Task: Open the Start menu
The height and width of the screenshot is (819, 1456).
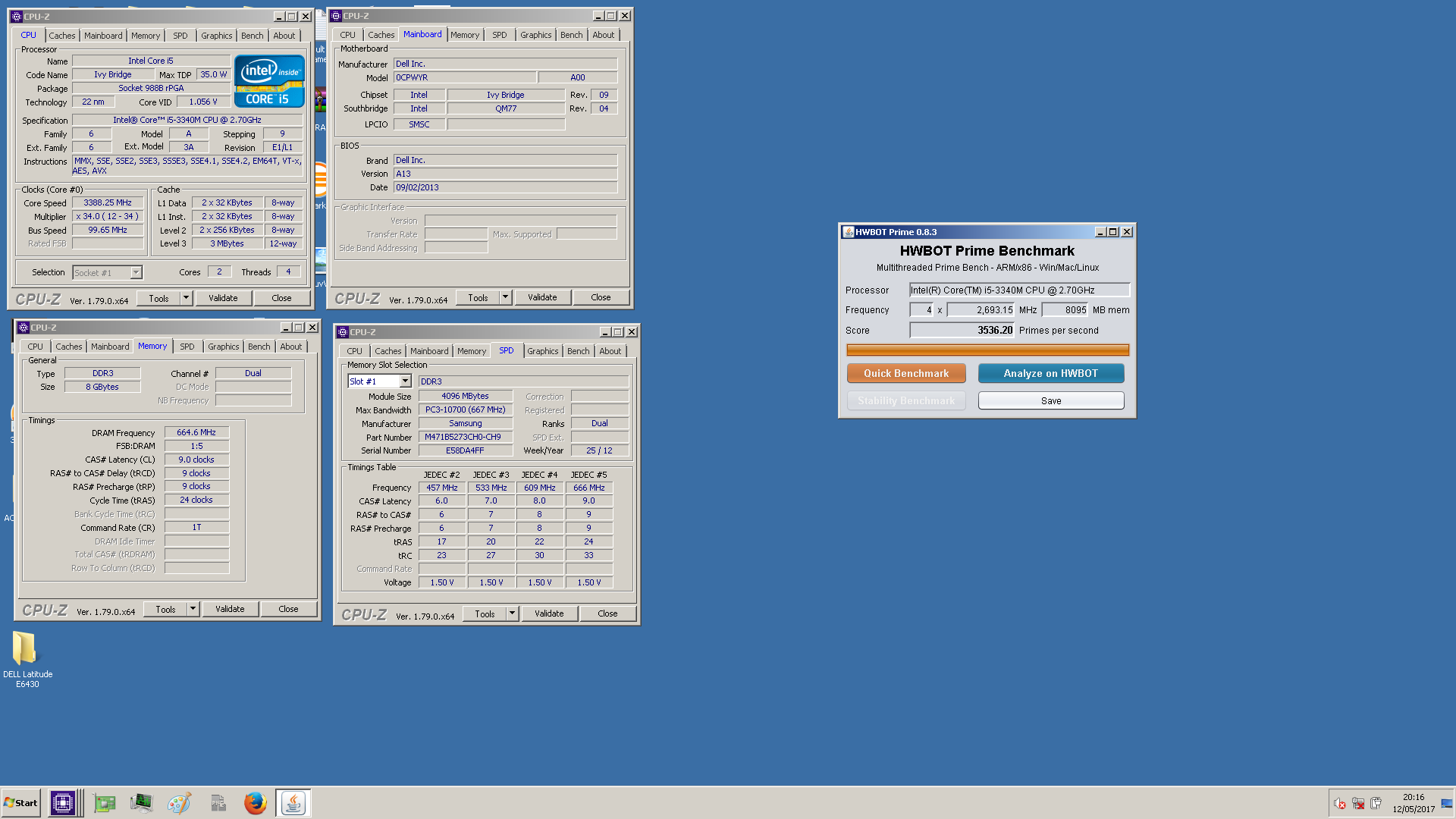Action: [x=20, y=803]
